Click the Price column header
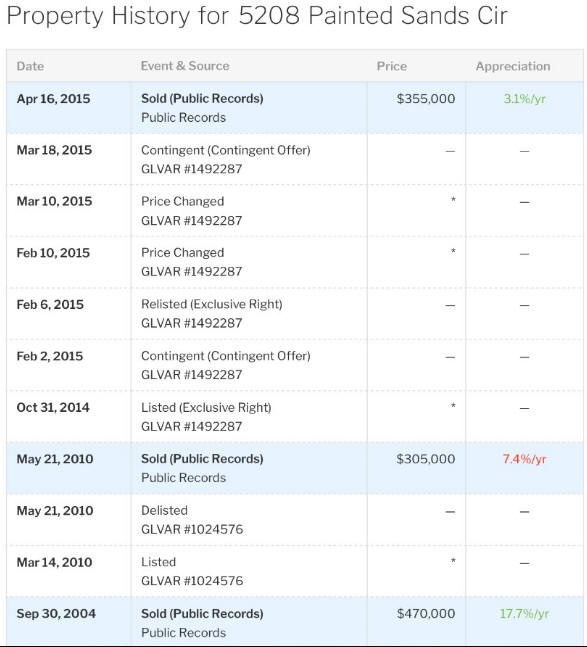The image size is (587, 647). pyautogui.click(x=391, y=66)
